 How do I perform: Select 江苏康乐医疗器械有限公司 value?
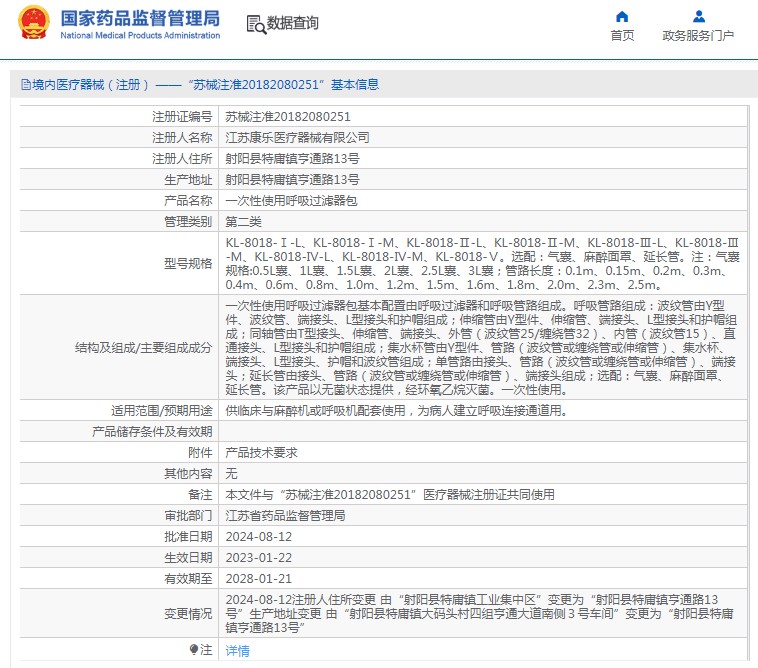297,138
